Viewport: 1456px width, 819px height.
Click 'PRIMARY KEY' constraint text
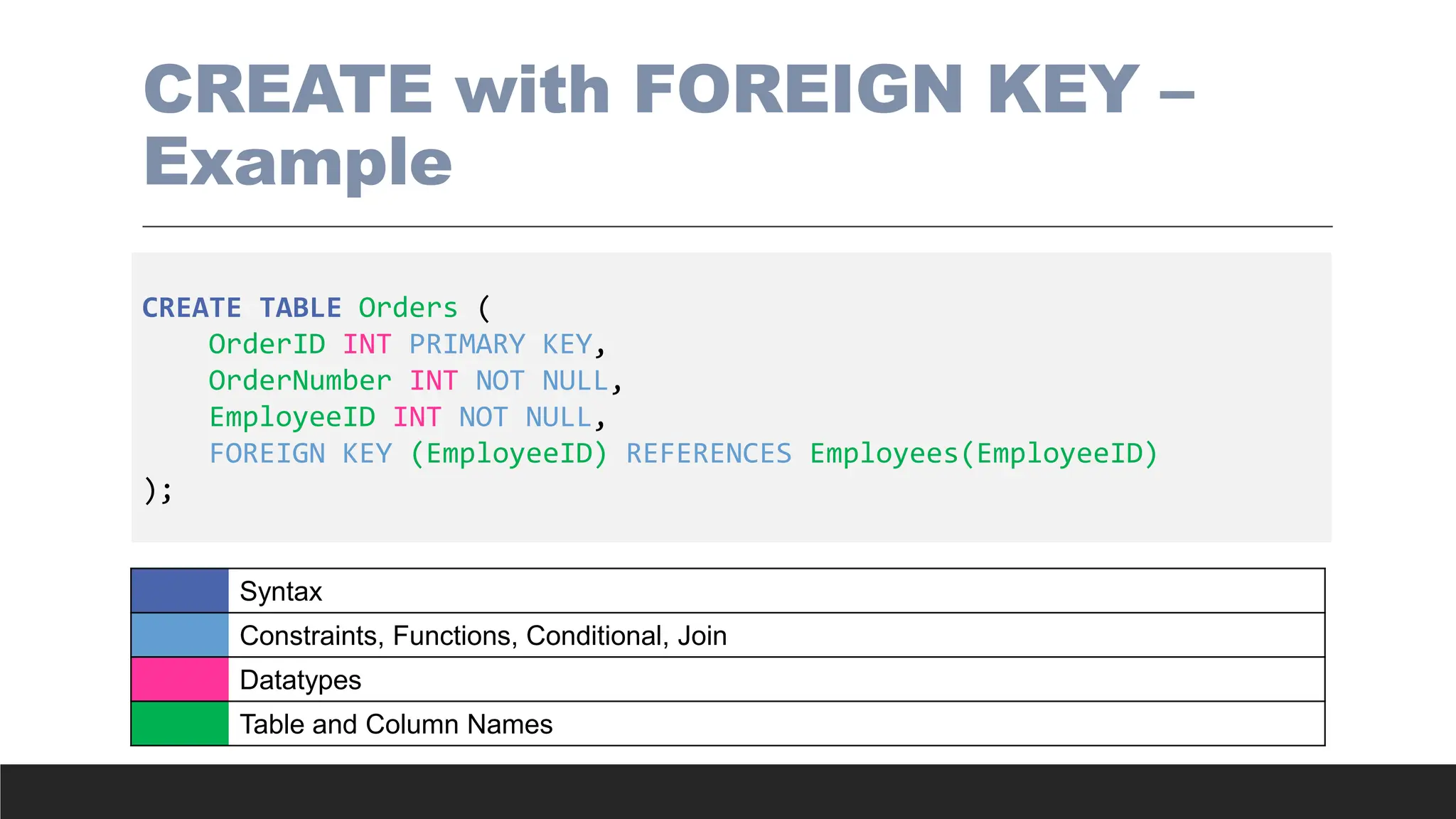click(x=500, y=344)
